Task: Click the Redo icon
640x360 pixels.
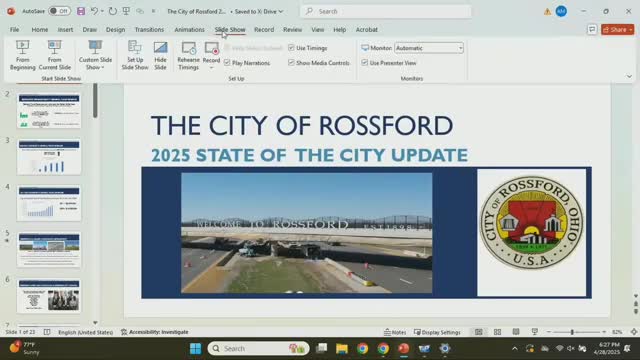Action: [113, 11]
